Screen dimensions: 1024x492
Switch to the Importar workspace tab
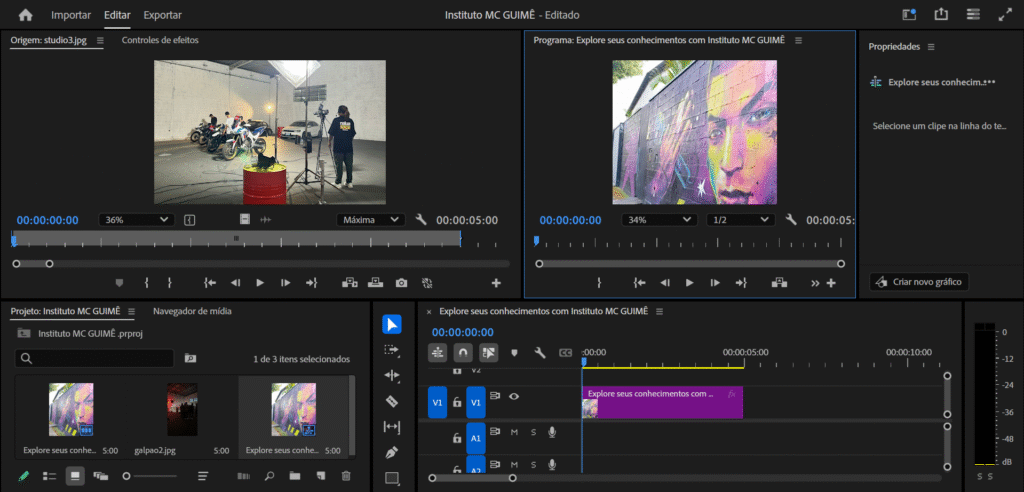pos(71,14)
